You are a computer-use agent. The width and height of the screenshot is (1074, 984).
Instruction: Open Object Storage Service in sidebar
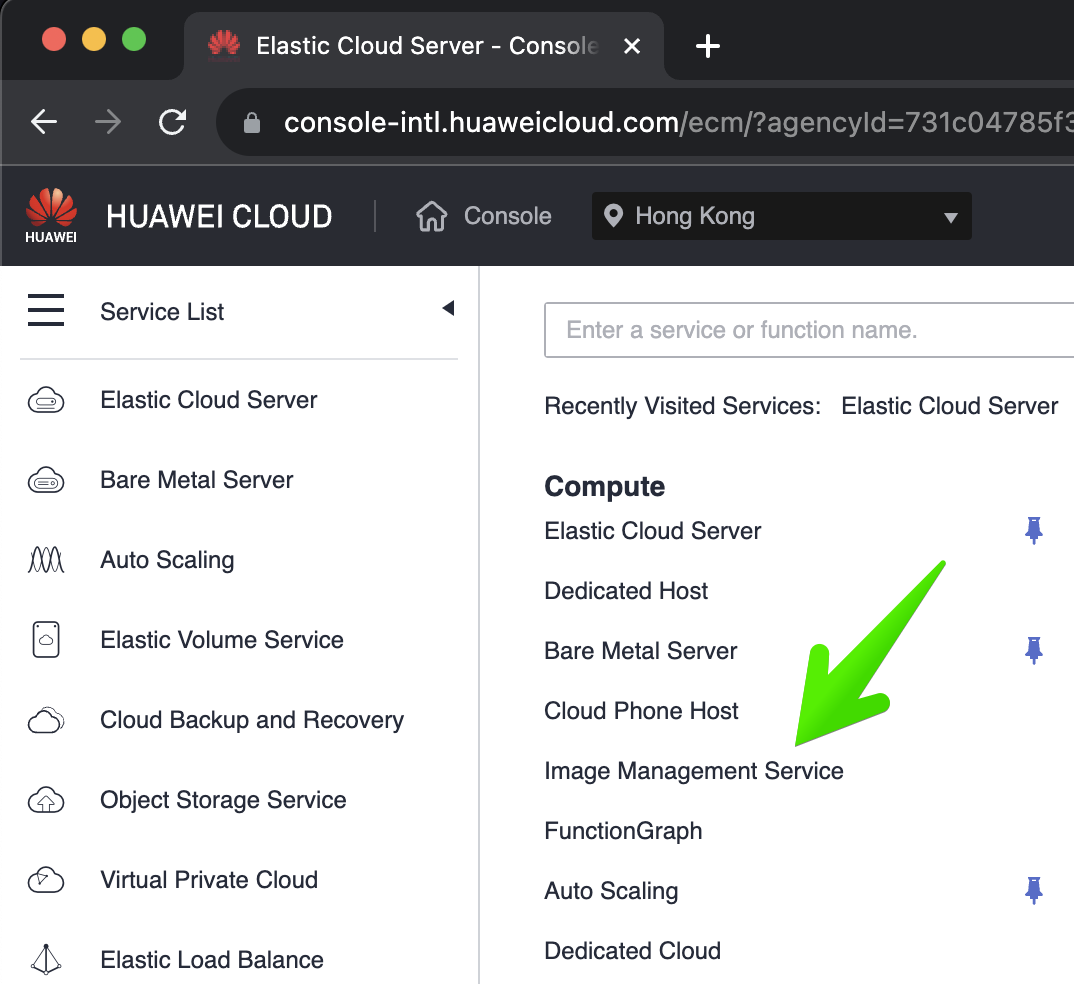tap(223, 800)
